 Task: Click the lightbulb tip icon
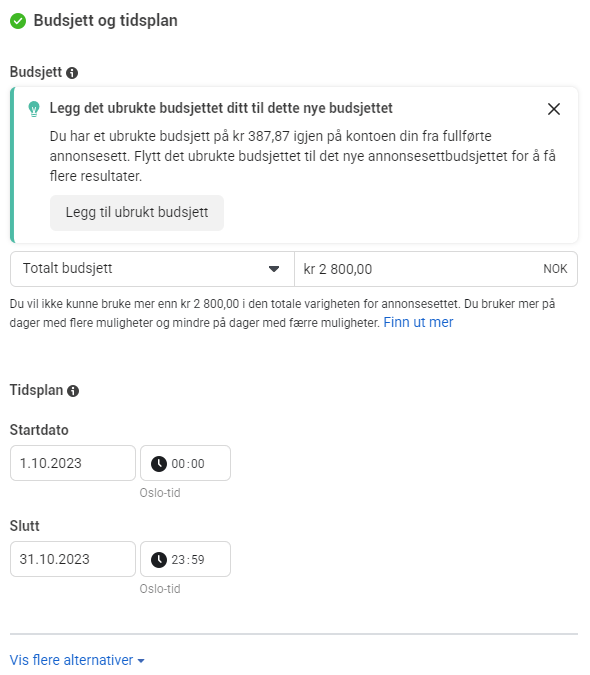(34, 109)
